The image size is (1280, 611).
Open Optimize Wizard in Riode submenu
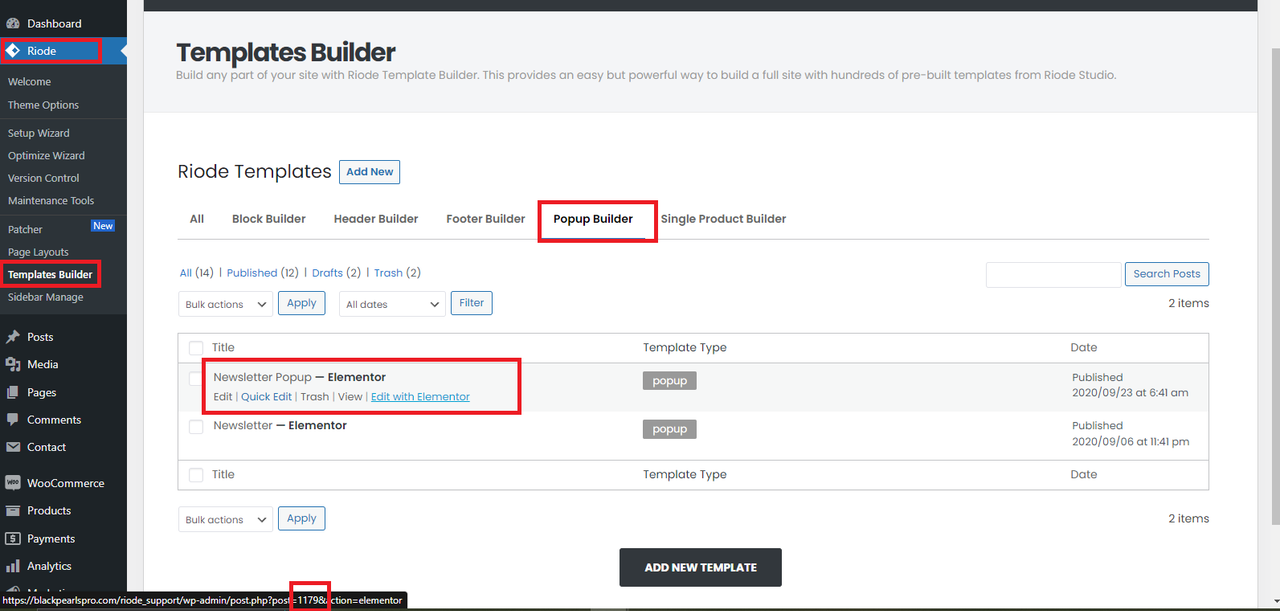(x=46, y=156)
